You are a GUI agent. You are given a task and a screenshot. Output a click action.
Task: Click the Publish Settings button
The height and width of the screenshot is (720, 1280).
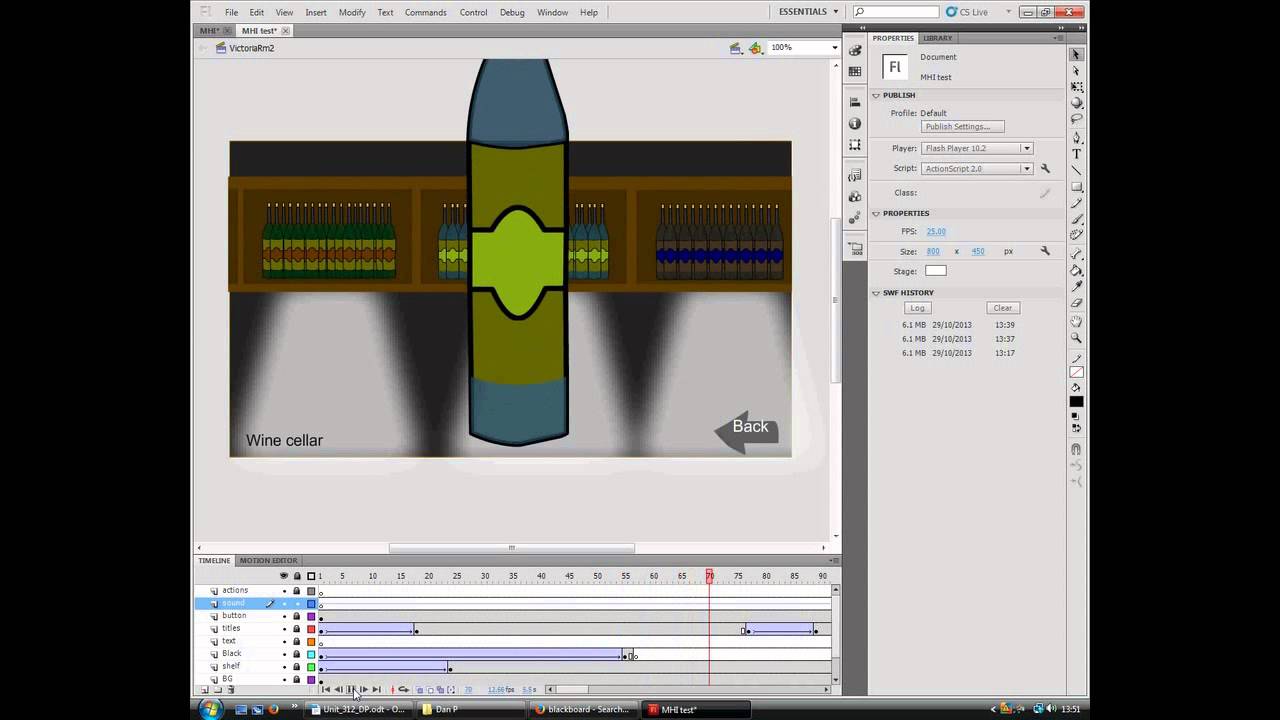coord(962,127)
